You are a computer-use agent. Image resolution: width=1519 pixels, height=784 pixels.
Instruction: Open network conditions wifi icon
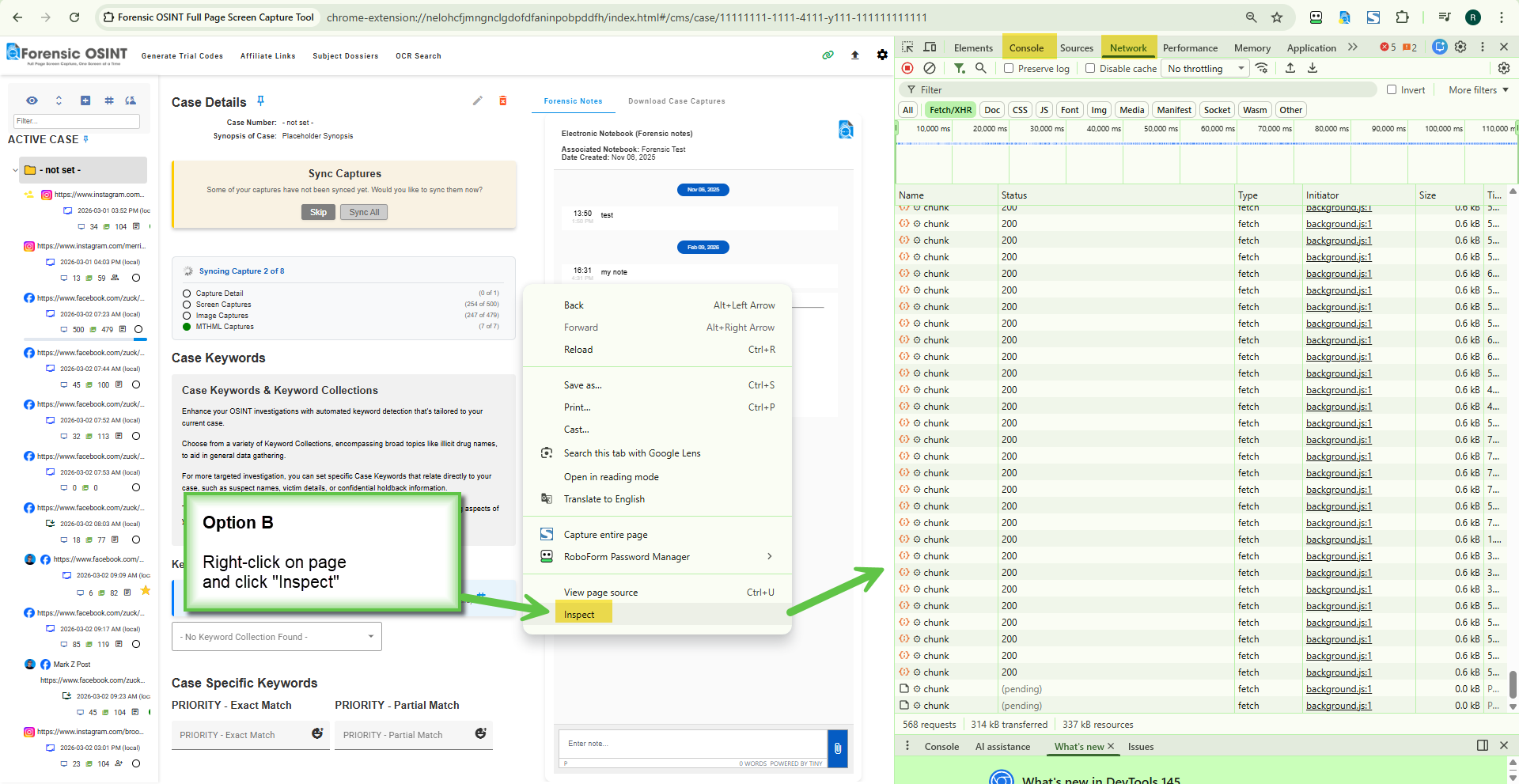point(1262,69)
